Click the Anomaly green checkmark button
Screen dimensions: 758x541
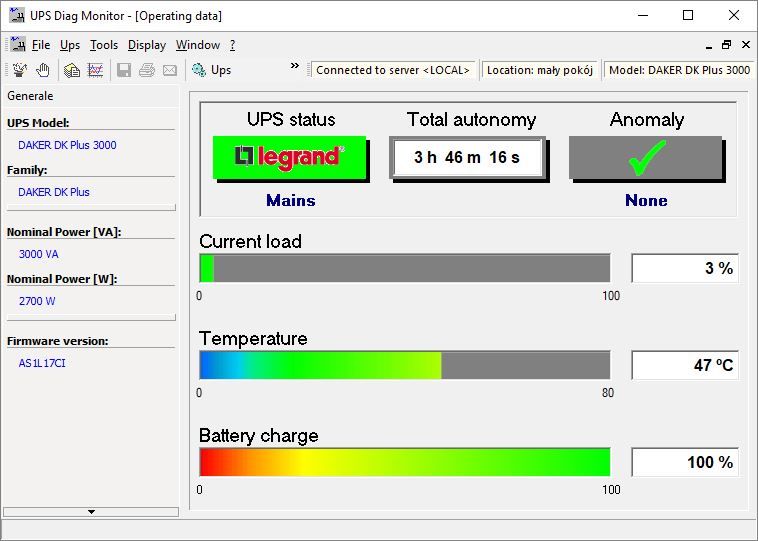click(x=645, y=157)
